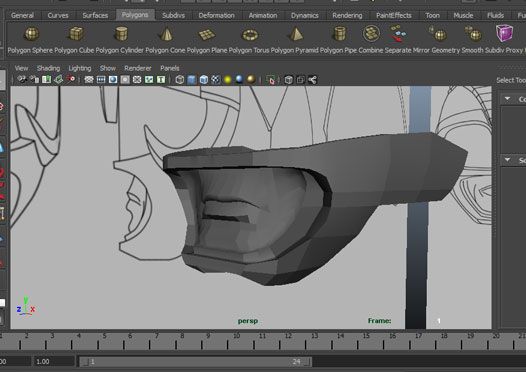Toggle X-Ray active components icon
Viewport: 526px width, 372px height.
coord(301,80)
